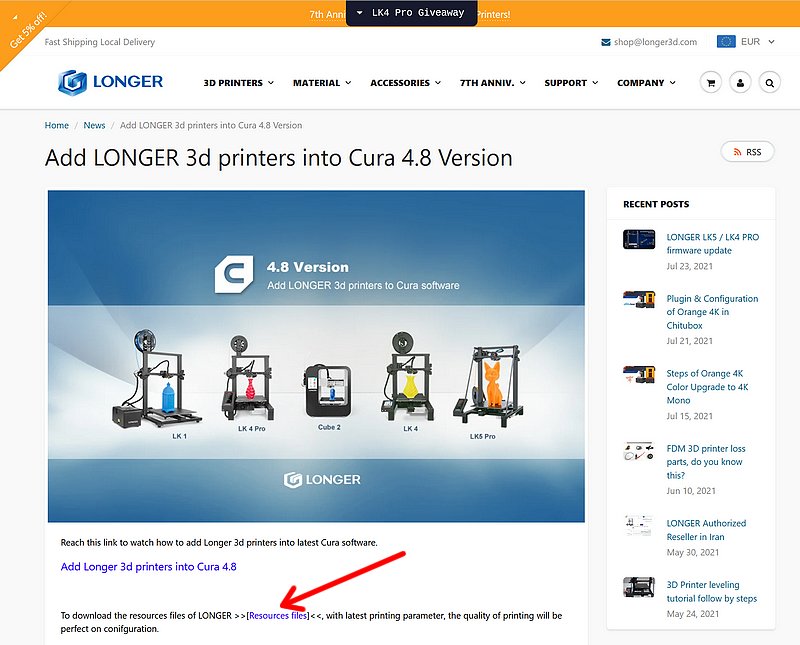Click thumbnail for 3D Printer leveling tutorial post
This screenshot has height=645, width=800.
pyautogui.click(x=639, y=587)
